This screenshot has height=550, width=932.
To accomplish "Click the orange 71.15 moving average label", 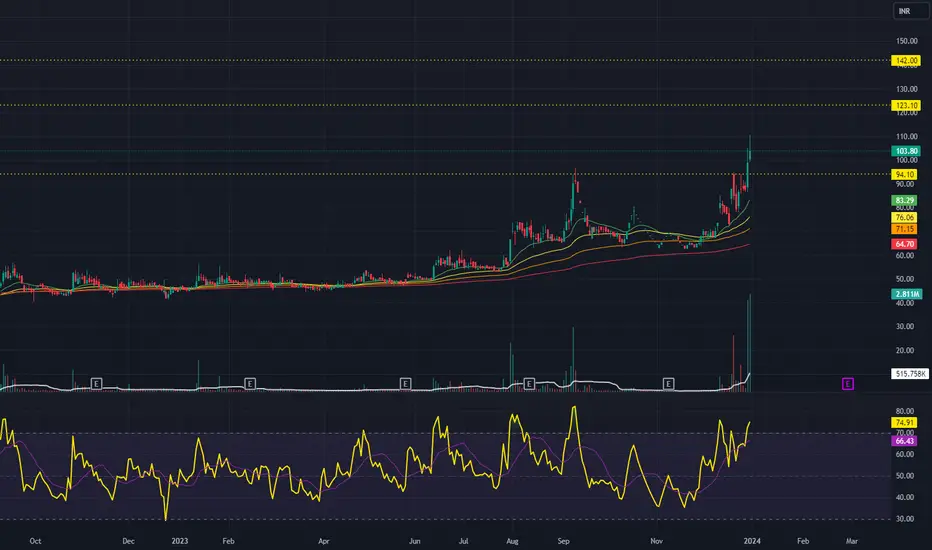I will click(904, 229).
